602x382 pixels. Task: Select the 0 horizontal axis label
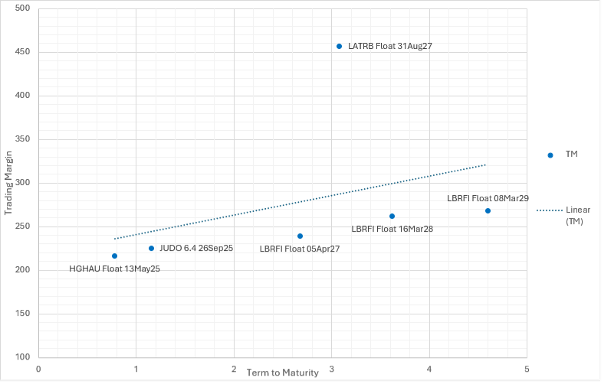point(38,369)
